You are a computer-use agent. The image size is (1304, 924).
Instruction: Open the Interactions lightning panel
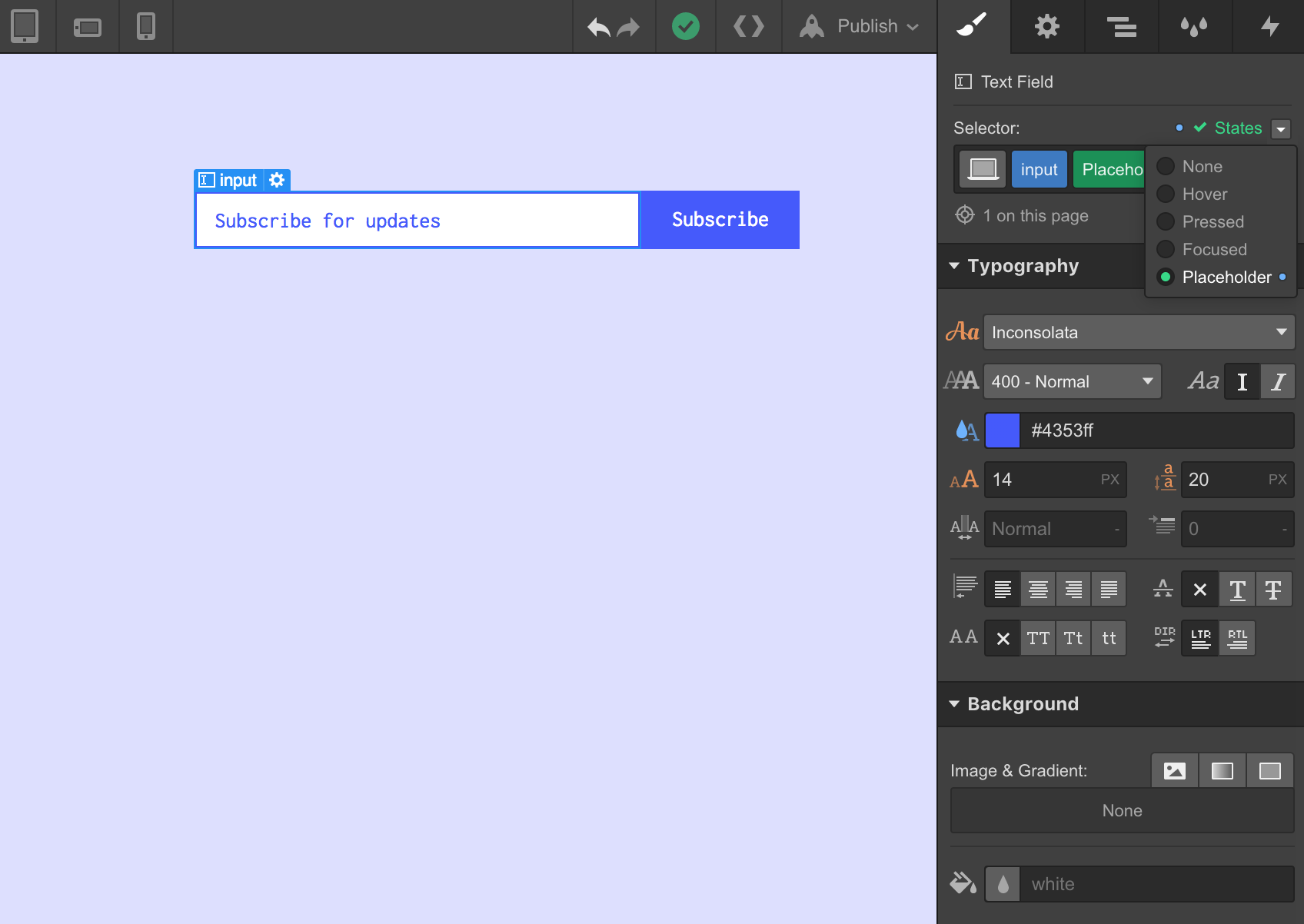(x=1269, y=25)
